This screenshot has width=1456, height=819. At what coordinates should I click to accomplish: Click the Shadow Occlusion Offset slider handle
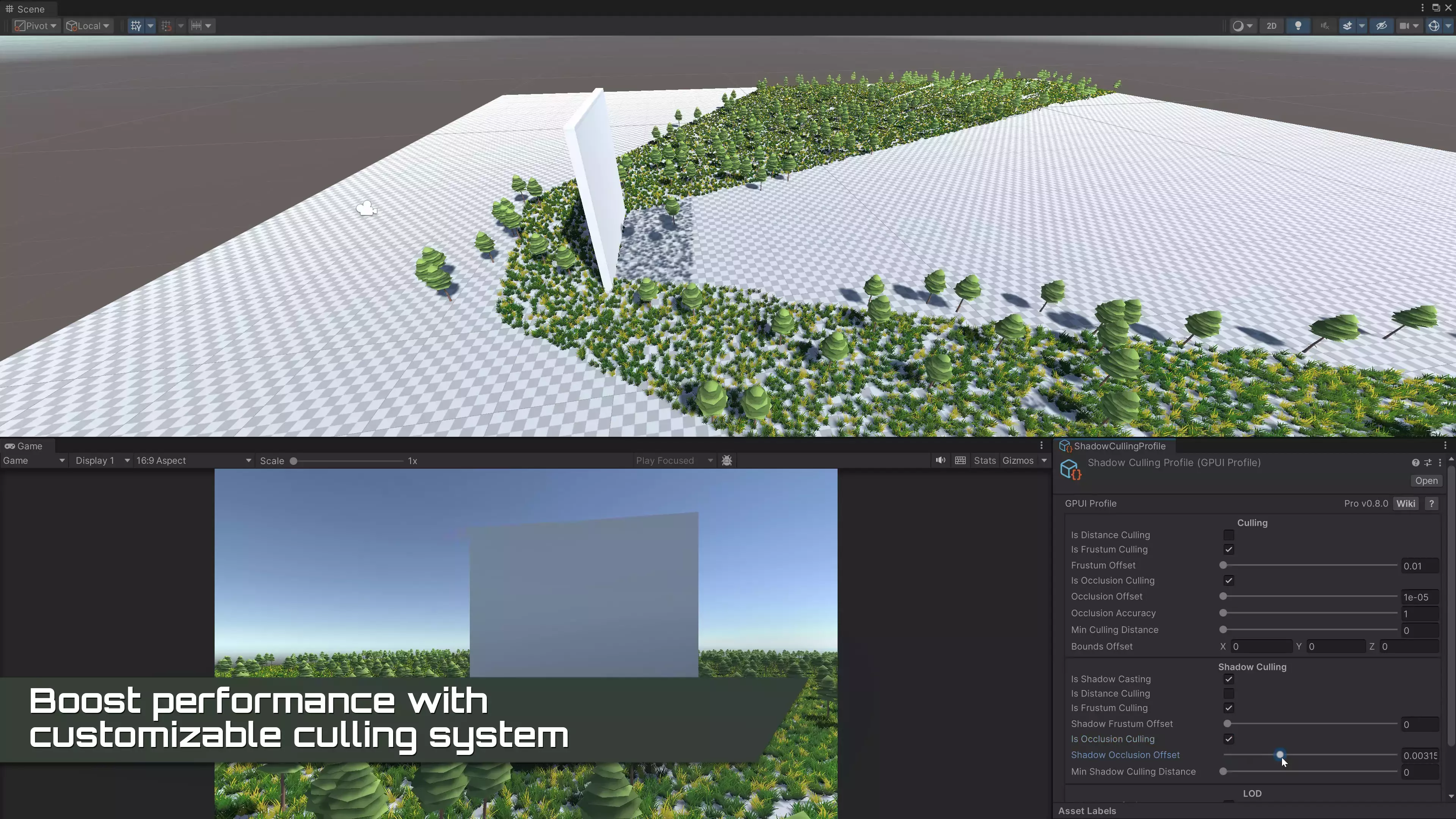1280,755
